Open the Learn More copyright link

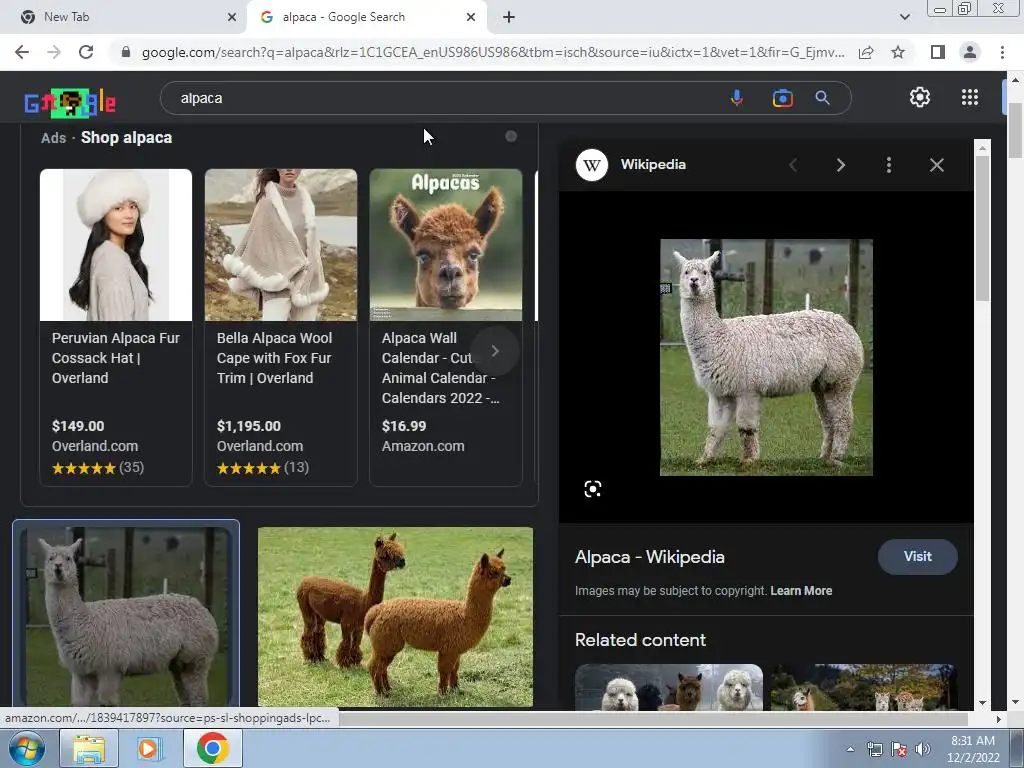pos(801,591)
